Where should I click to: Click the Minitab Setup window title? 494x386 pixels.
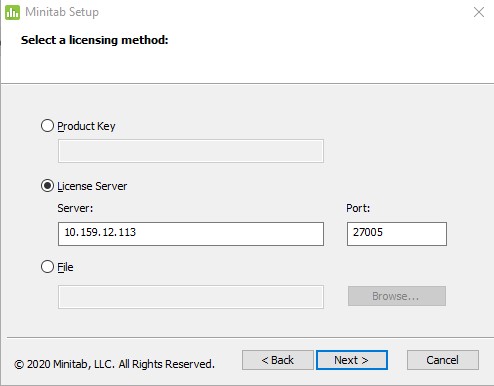pos(62,12)
